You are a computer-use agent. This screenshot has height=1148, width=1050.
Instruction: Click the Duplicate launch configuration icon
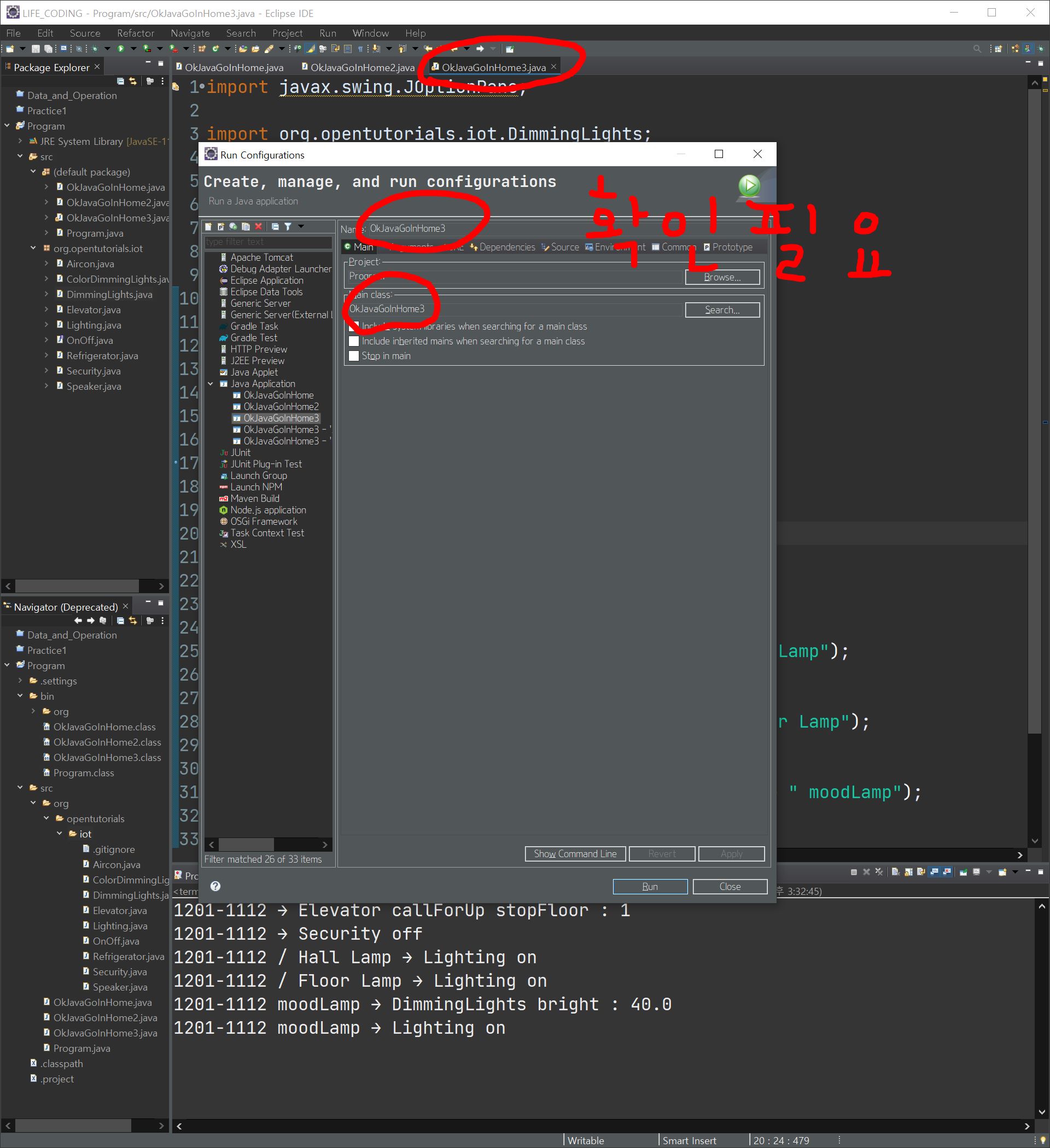246,227
